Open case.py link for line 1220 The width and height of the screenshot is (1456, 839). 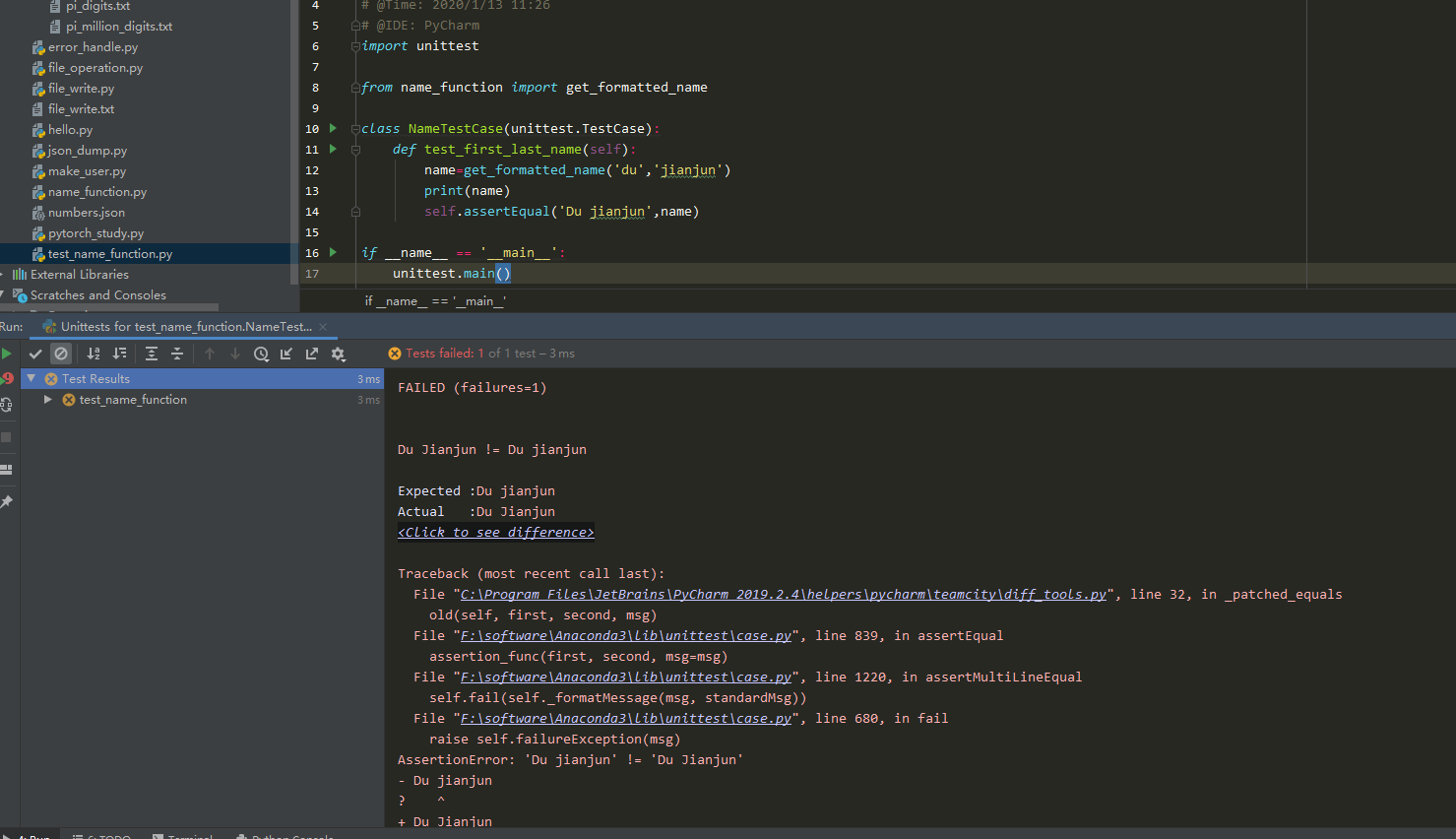click(626, 677)
